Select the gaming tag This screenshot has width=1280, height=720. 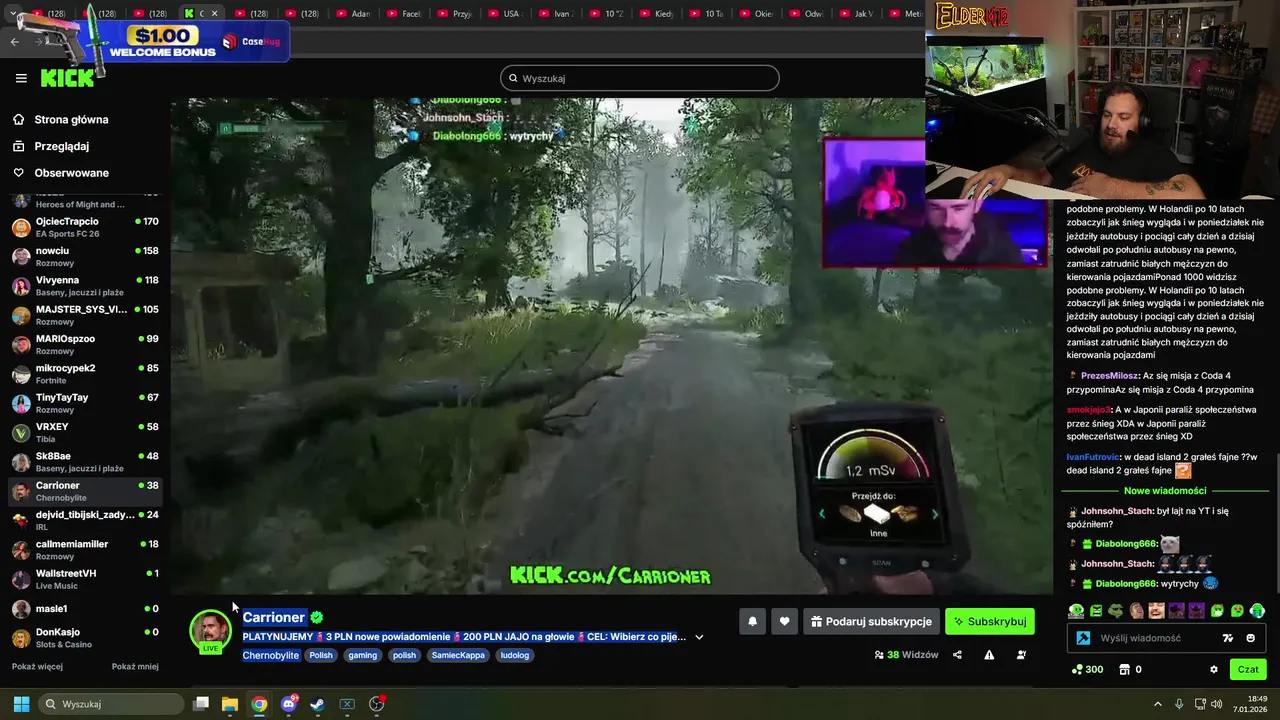[x=363, y=655]
